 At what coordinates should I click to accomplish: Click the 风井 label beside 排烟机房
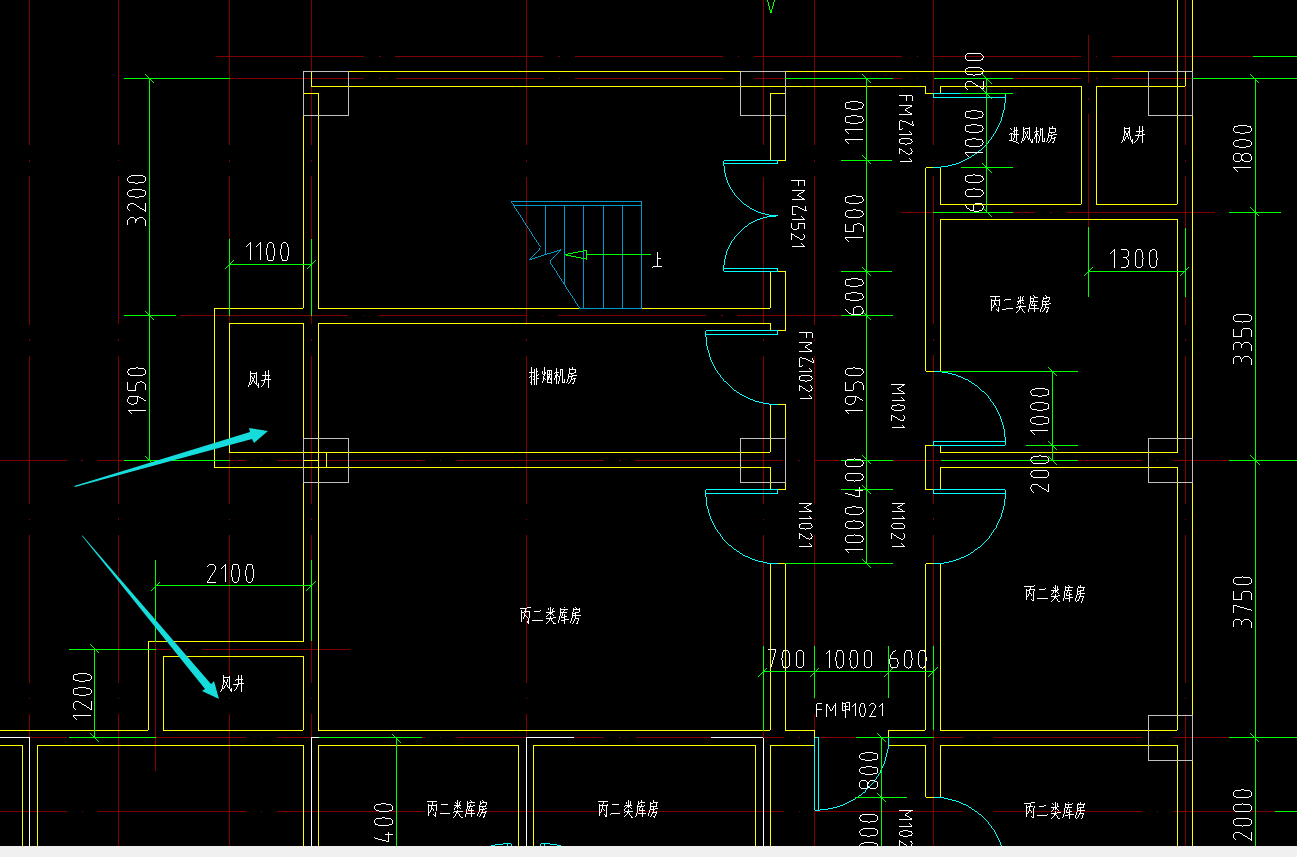[260, 380]
